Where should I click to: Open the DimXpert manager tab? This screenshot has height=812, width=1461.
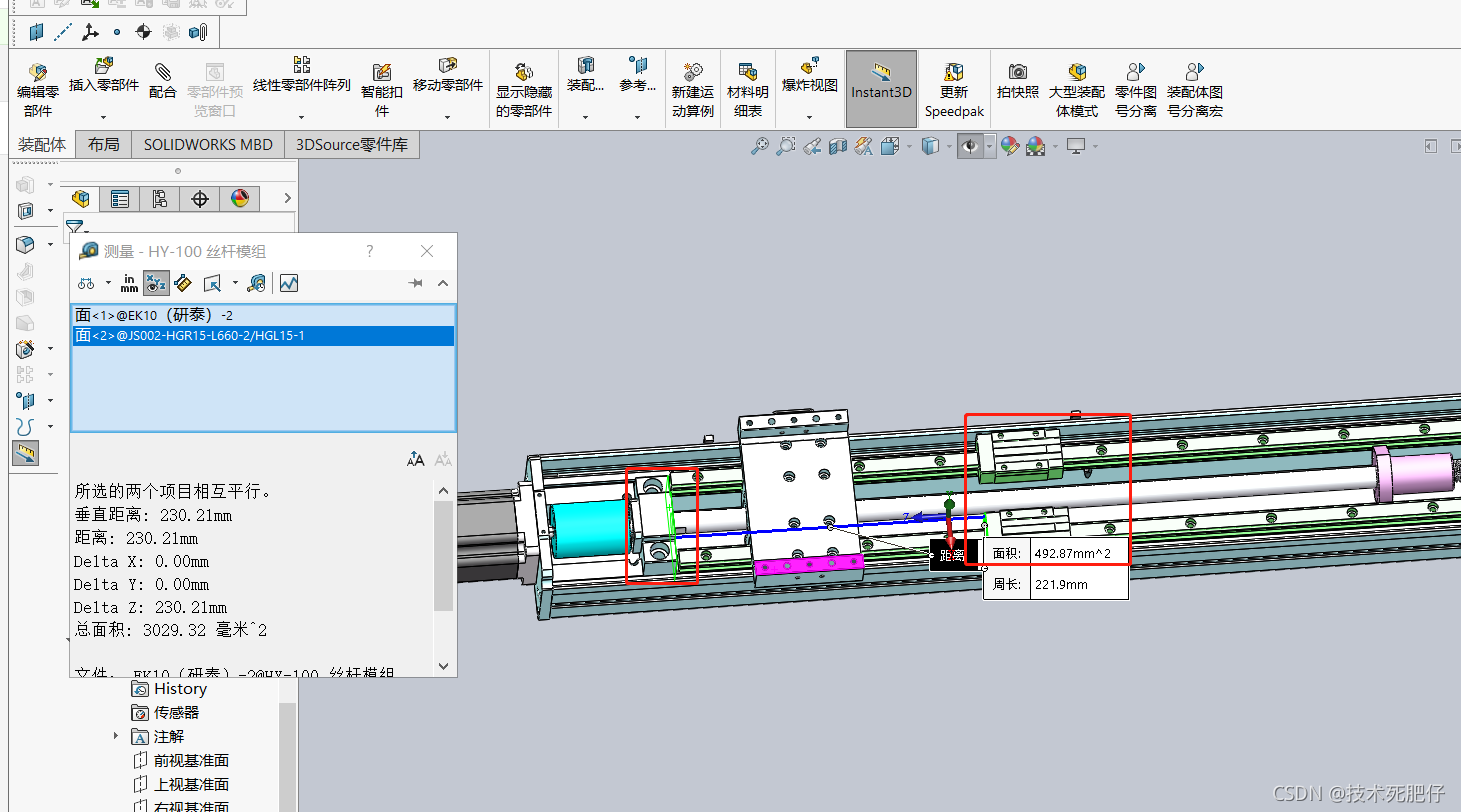200,198
